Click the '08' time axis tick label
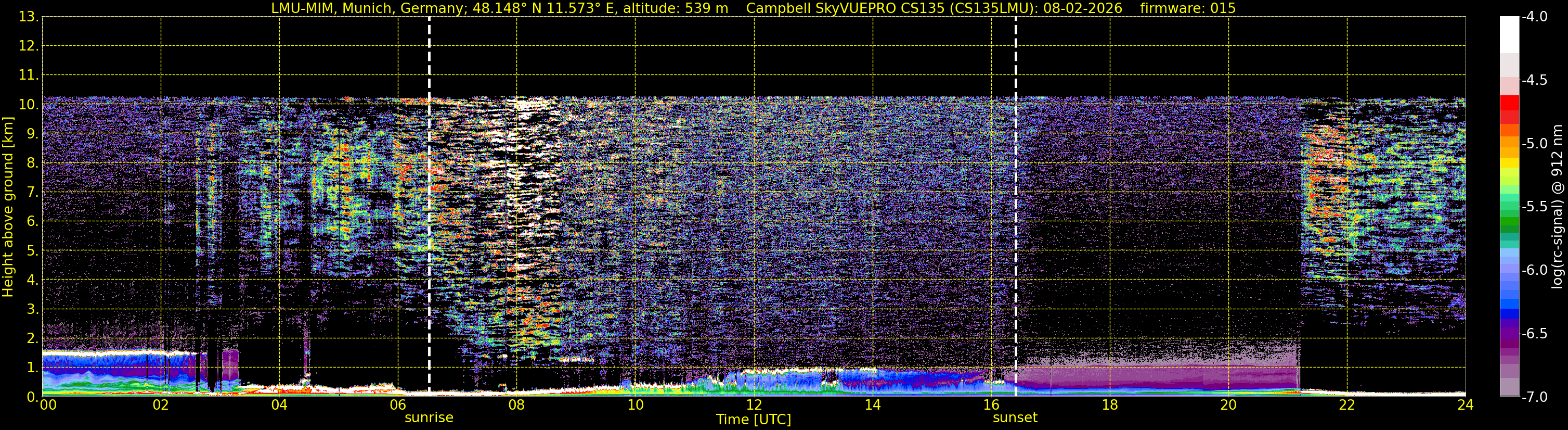 click(x=517, y=405)
